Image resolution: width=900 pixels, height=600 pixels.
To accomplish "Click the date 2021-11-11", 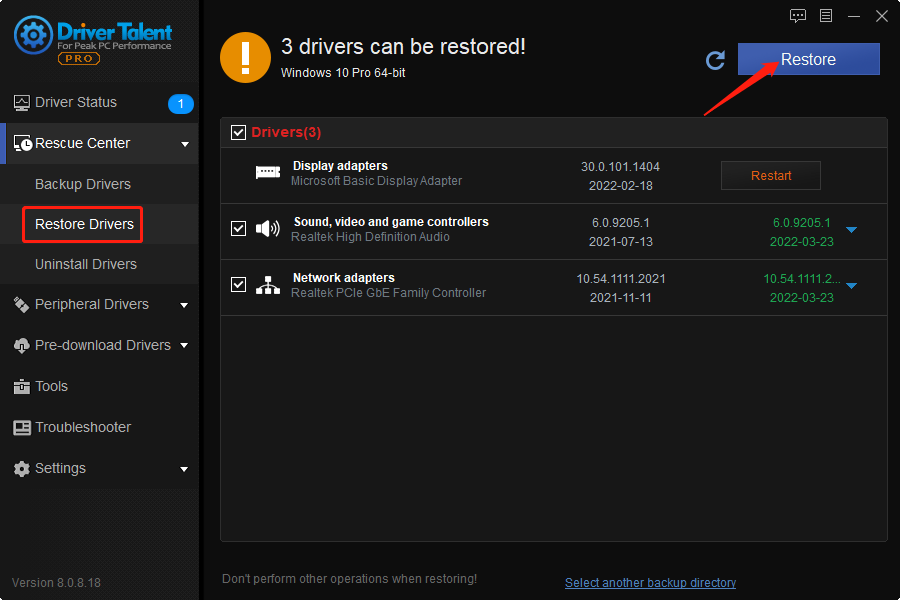I will (620, 298).
